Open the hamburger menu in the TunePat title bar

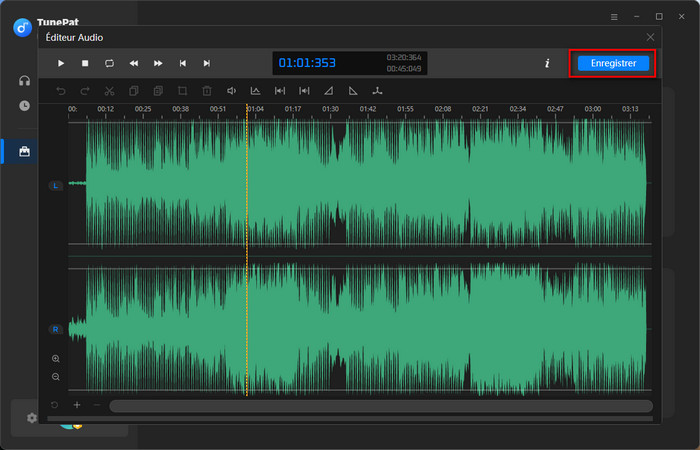click(x=614, y=17)
